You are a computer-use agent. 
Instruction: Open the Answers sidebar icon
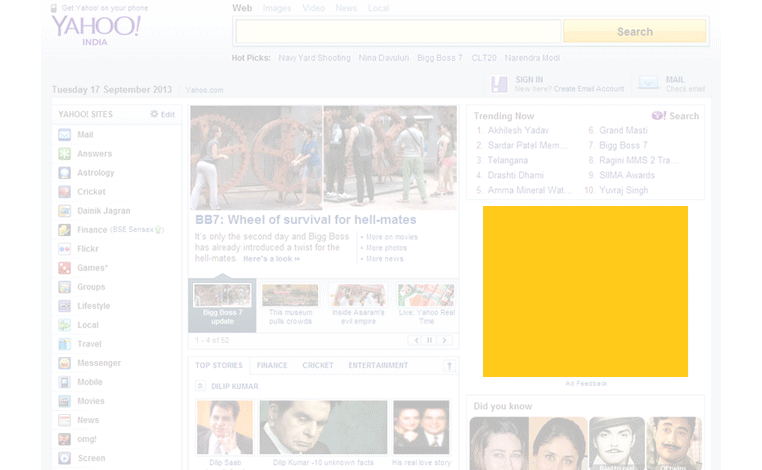(x=65, y=154)
